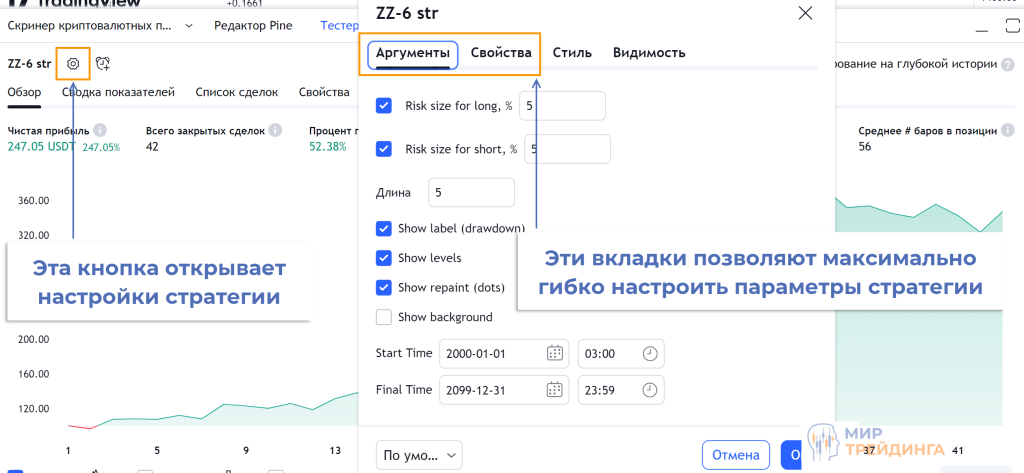Open the Start Time calendar picker icon

[555, 353]
